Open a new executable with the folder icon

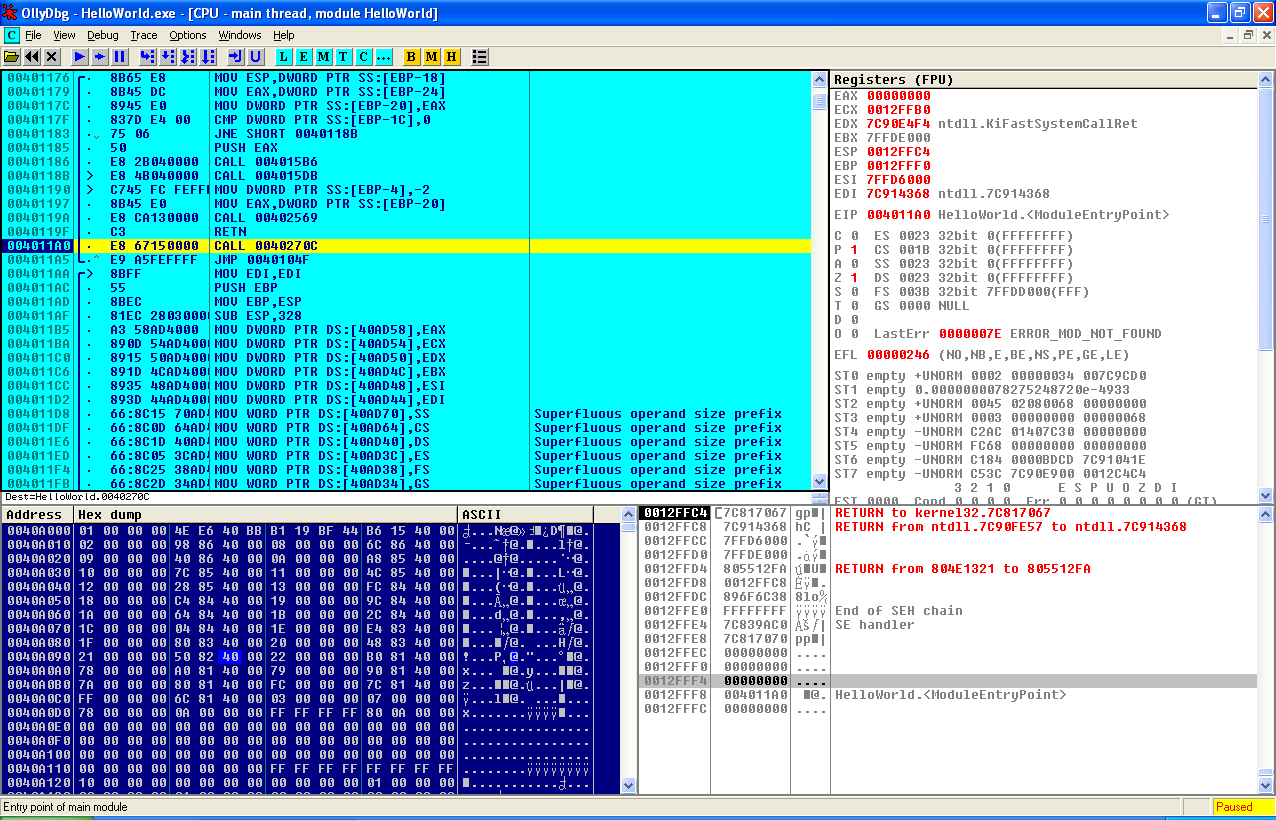click(x=12, y=57)
